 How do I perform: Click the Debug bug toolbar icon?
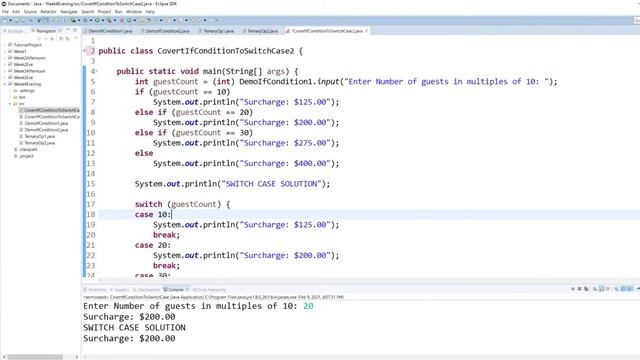coord(85,20)
